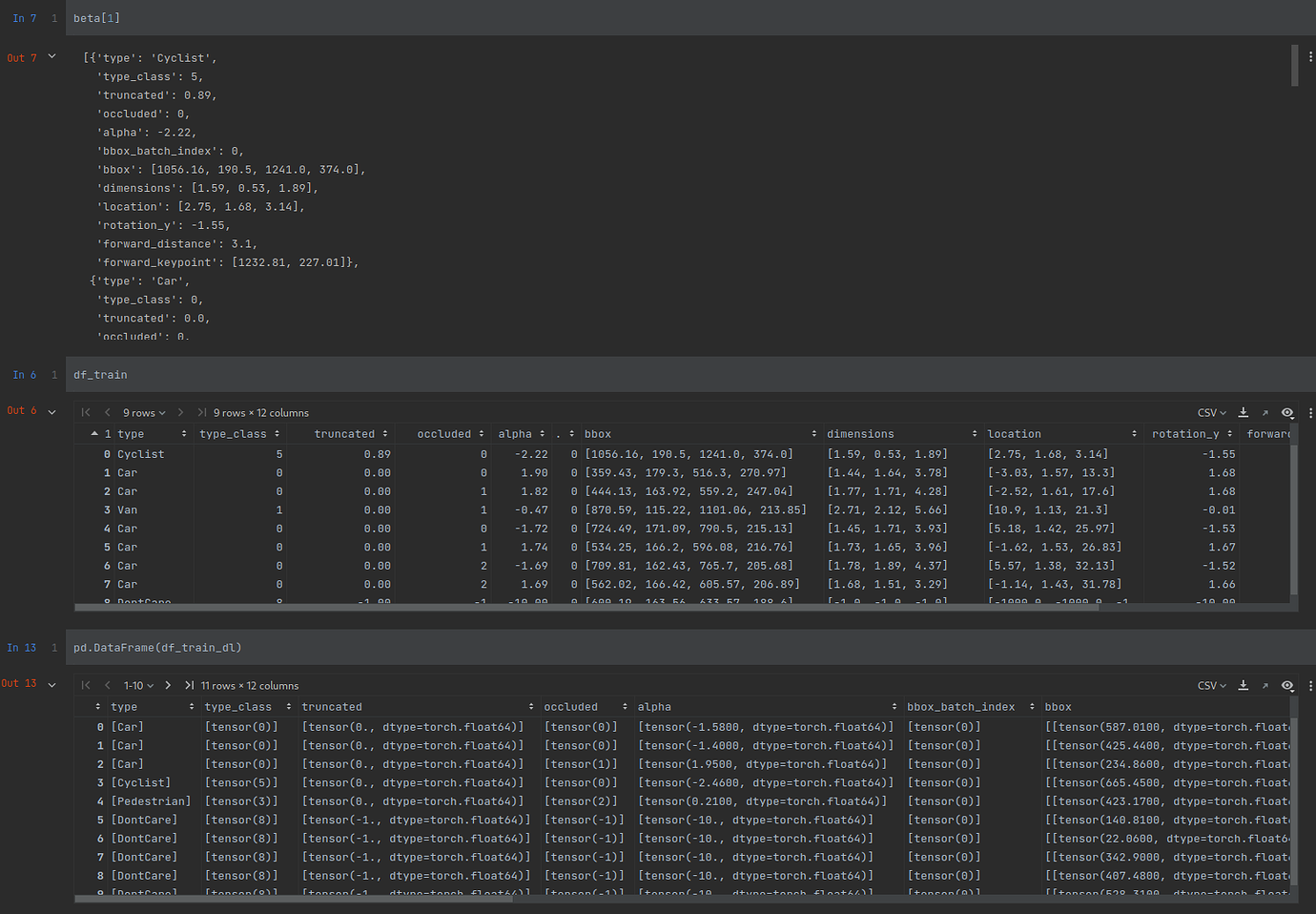Collapse the Out 7 output
The height and width of the screenshot is (914, 1316).
pyautogui.click(x=51, y=56)
